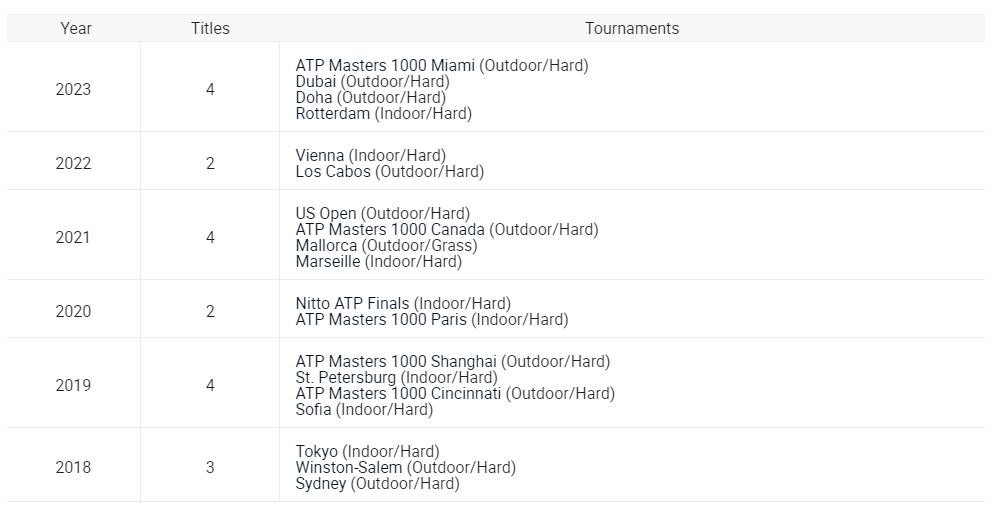Click the Rotterdam (Indoor/Hard) entry

(383, 114)
